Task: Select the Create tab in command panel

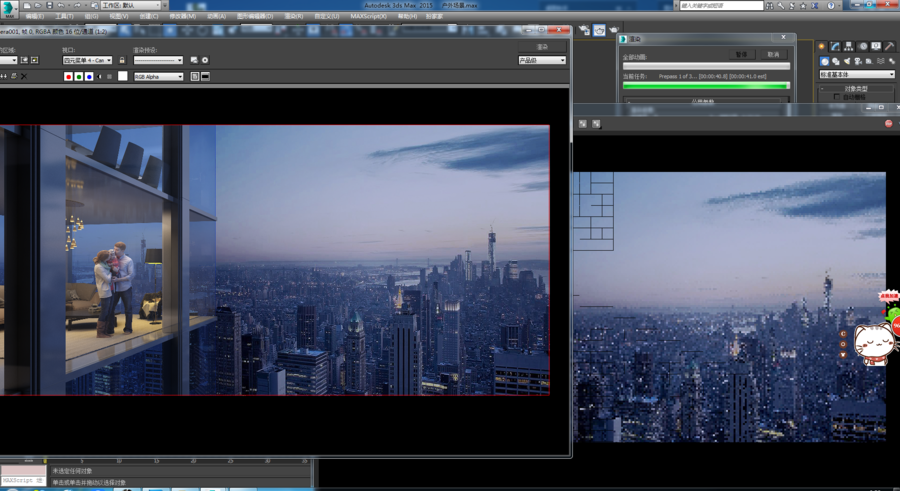Action: [x=821, y=47]
